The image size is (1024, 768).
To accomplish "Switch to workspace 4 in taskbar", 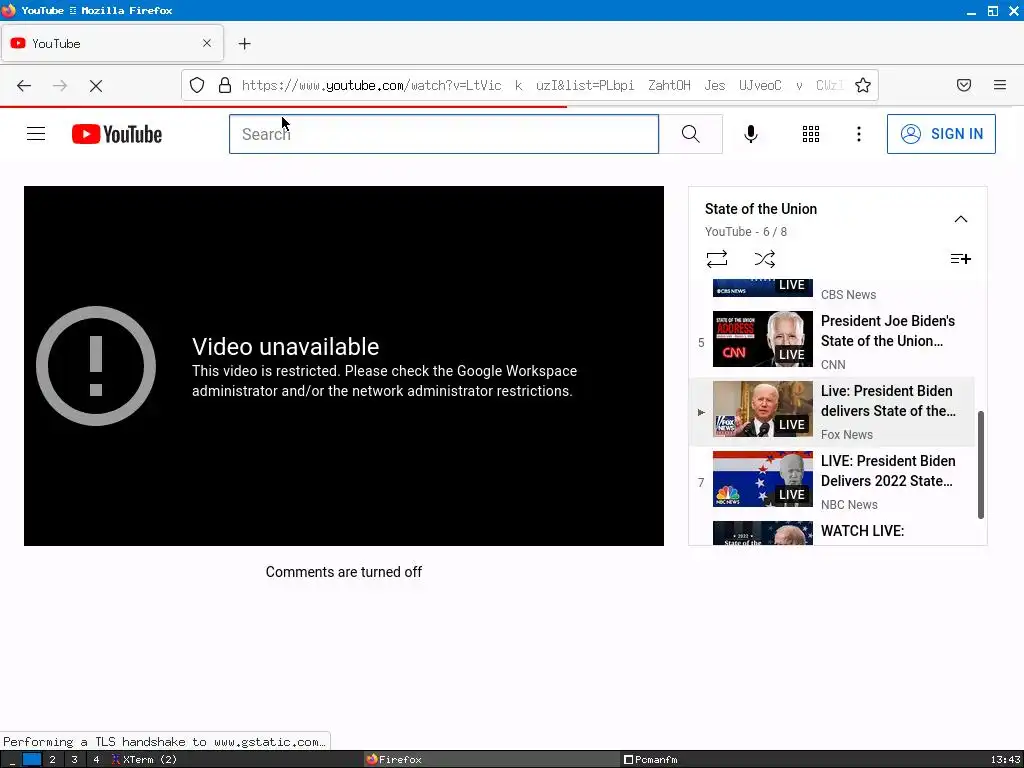I will coord(96,760).
